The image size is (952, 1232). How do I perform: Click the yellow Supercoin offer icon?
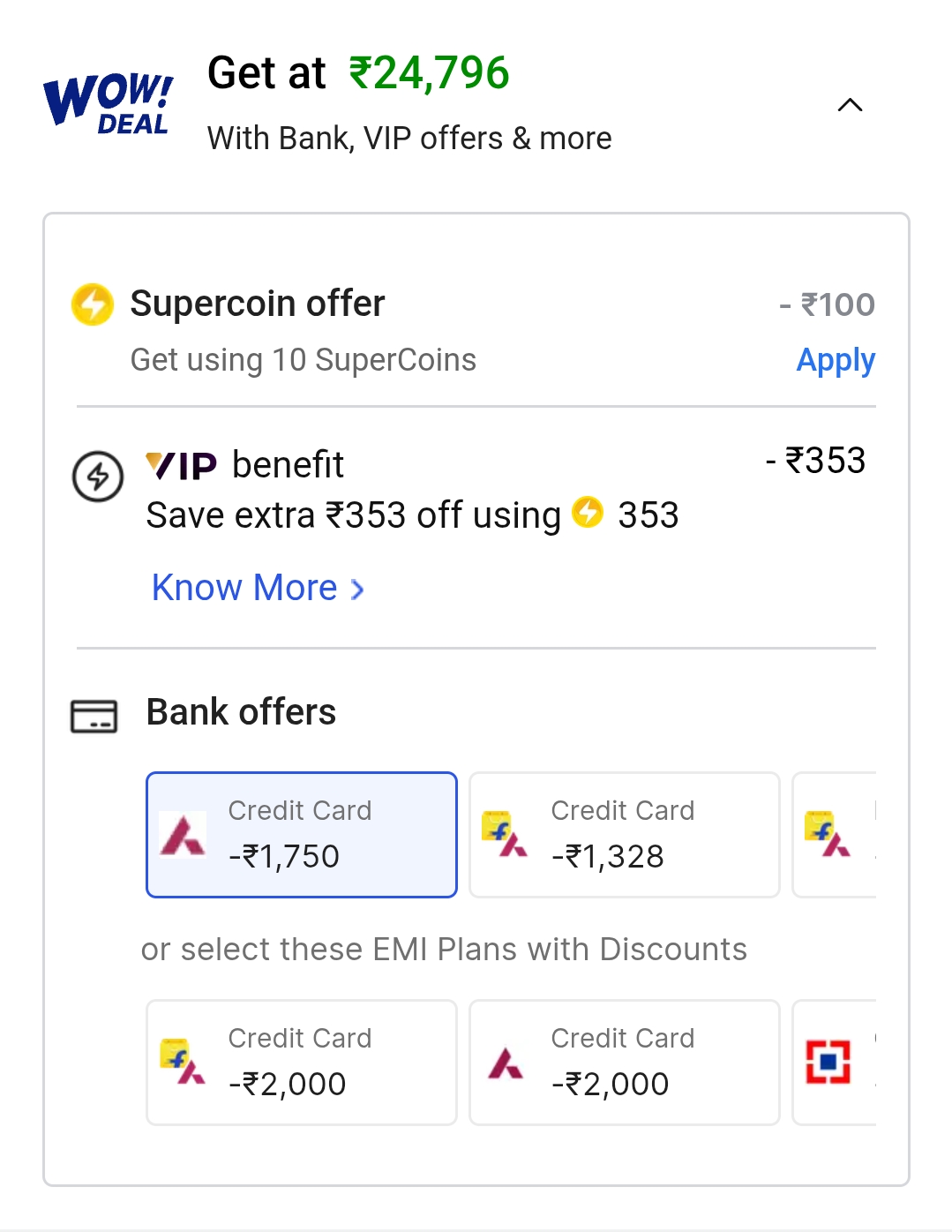93,304
